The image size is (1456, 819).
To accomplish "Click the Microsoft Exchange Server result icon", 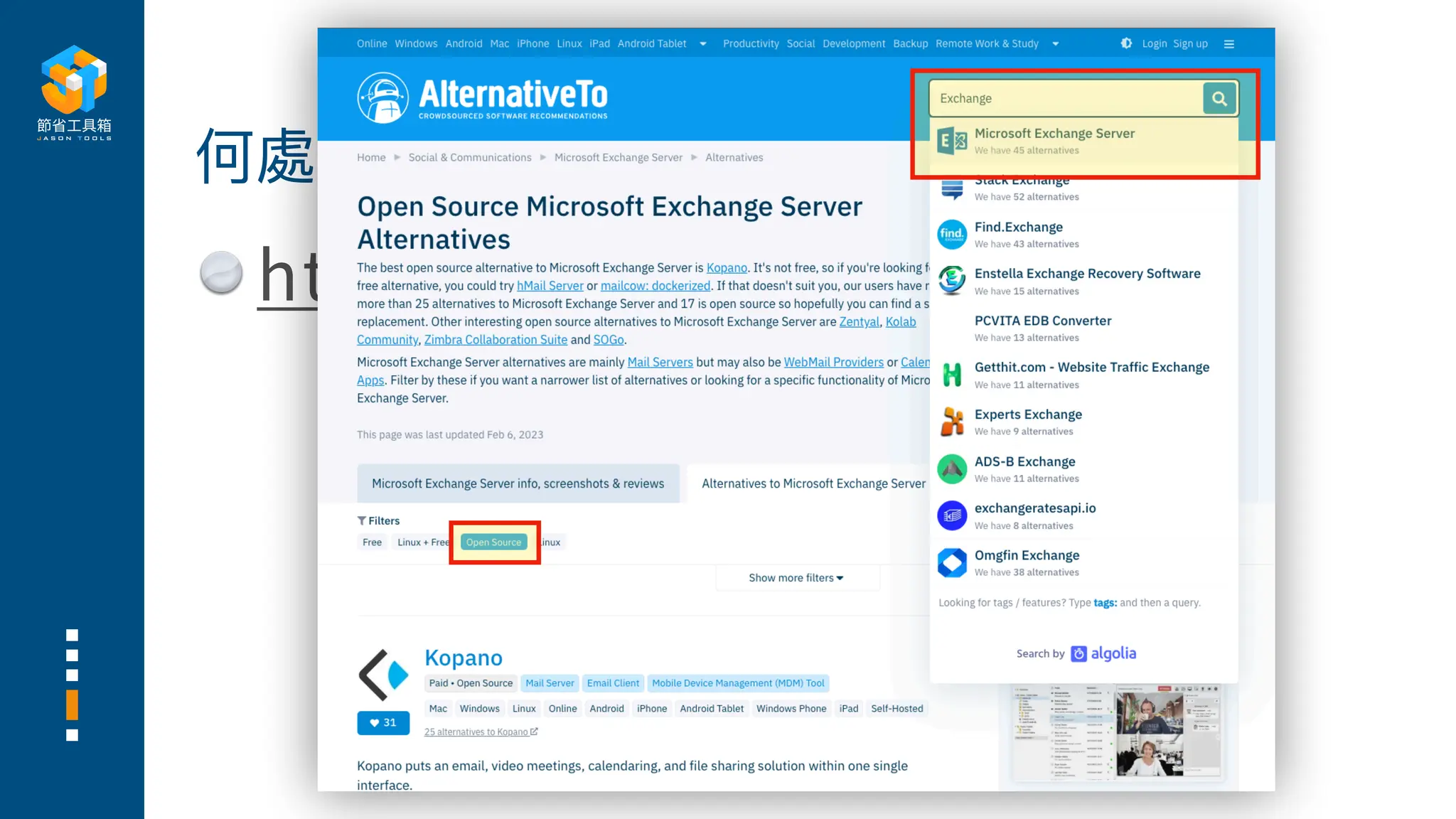I will pyautogui.click(x=952, y=141).
